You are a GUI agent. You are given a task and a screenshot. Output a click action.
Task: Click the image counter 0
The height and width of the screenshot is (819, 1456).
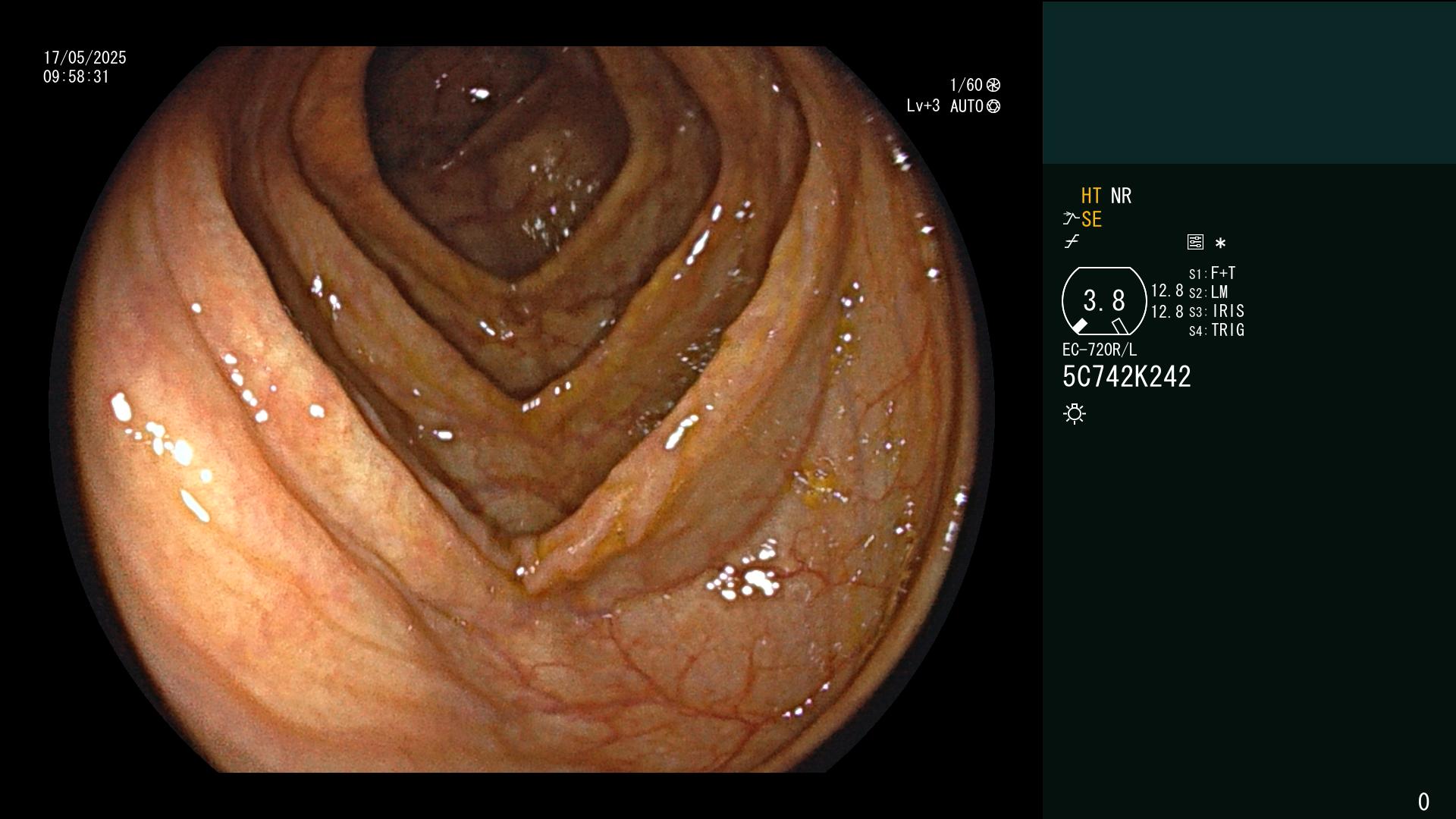1423,802
